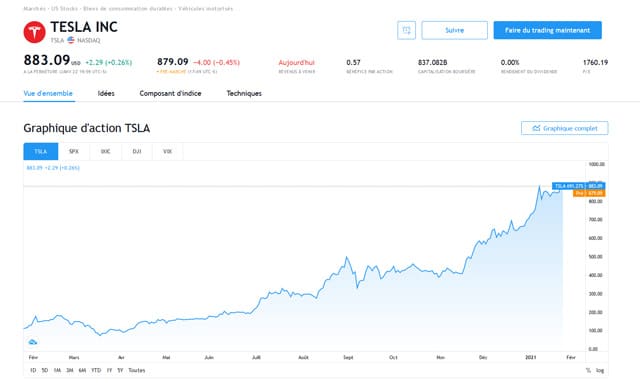Image resolution: width=640 pixels, height=383 pixels.
Task: Click the US flag icon beside NASDAQ
Action: coord(71,40)
